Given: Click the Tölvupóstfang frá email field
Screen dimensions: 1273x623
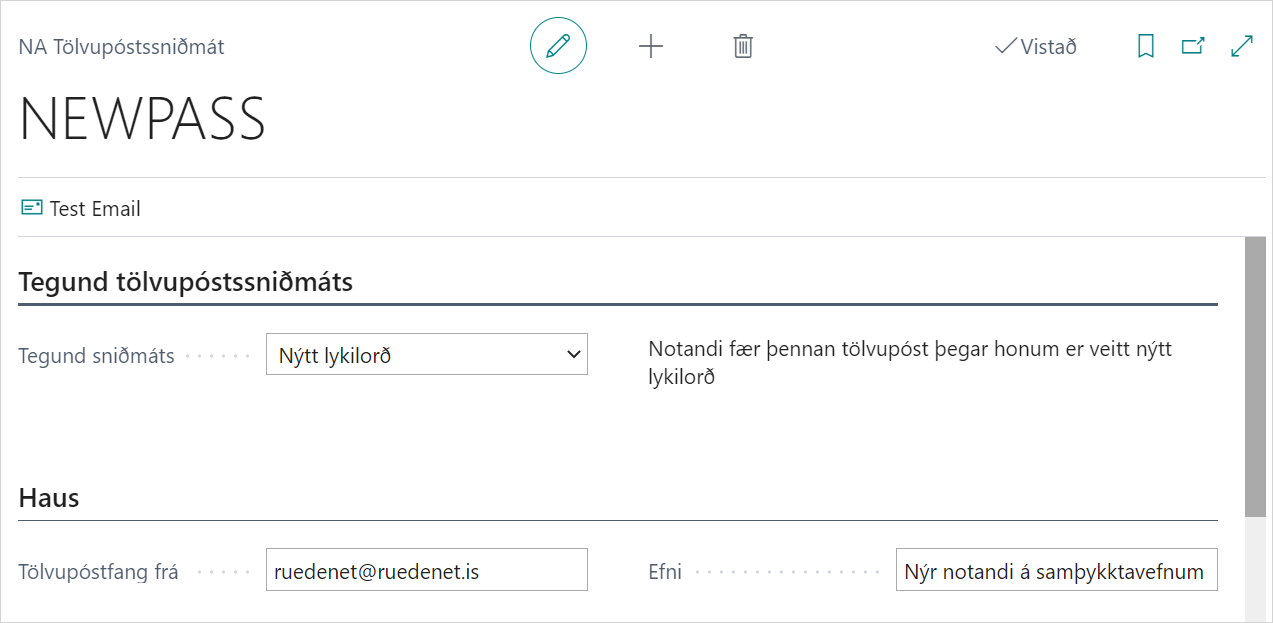Looking at the screenshot, I should click(427, 570).
